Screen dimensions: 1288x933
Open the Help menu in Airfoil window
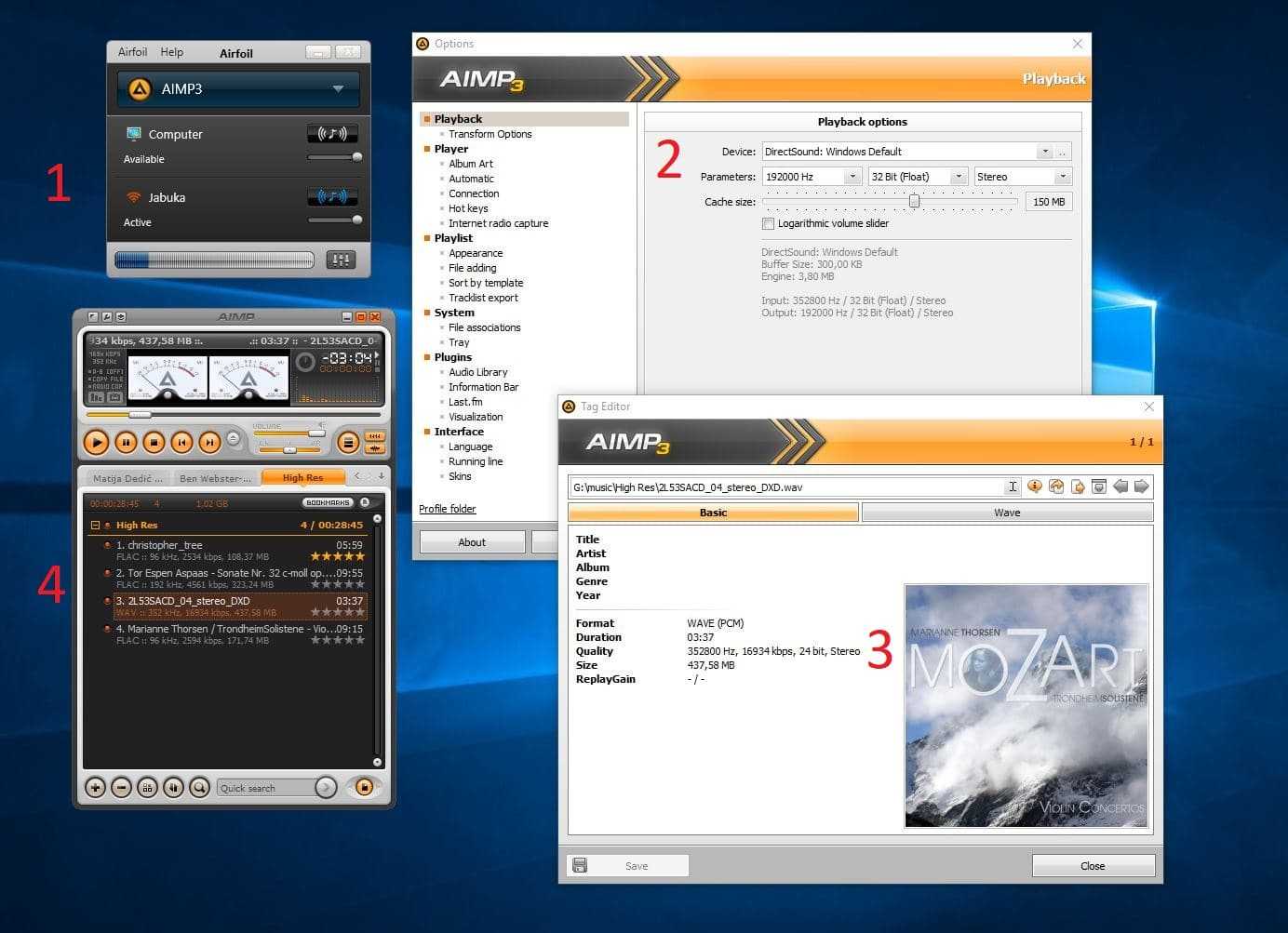coord(171,52)
